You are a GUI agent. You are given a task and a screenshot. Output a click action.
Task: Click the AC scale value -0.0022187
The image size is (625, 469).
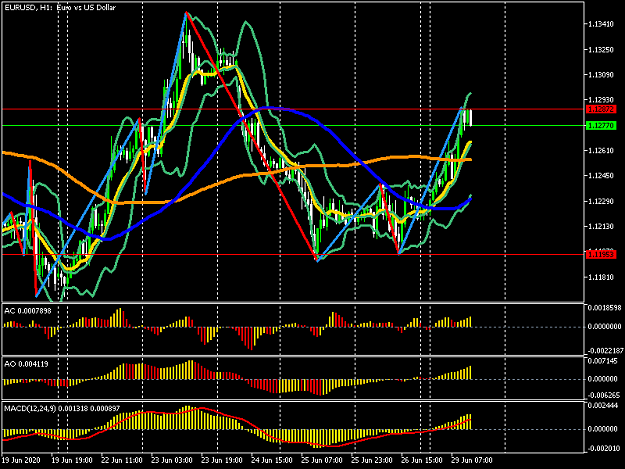coord(604,351)
